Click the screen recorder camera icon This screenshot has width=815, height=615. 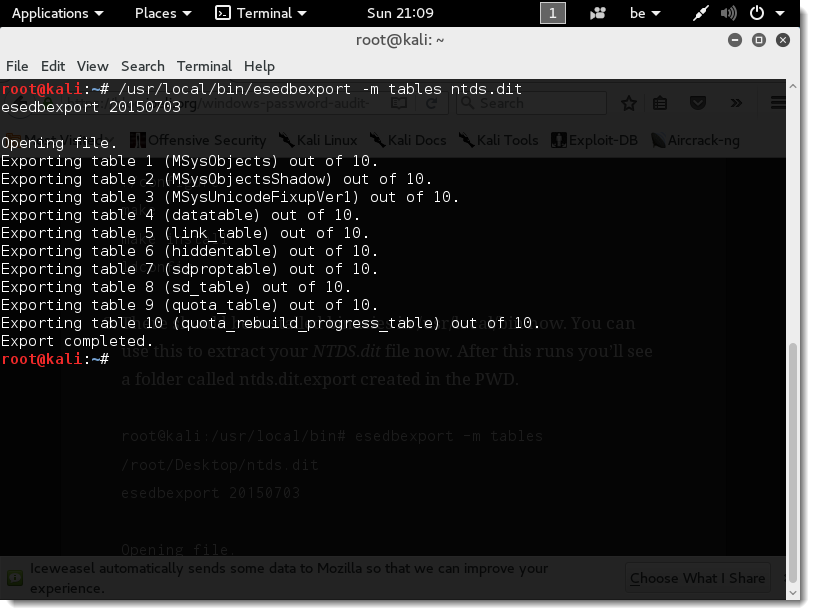pos(598,13)
